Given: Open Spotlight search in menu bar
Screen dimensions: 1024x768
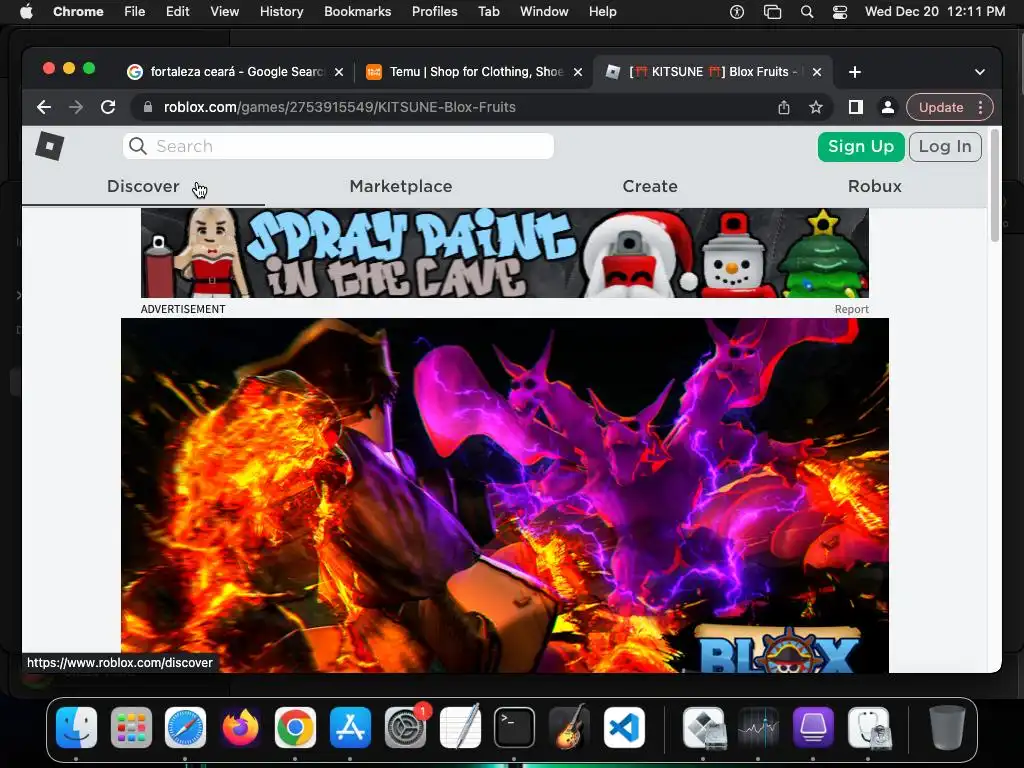Looking at the screenshot, I should [807, 12].
